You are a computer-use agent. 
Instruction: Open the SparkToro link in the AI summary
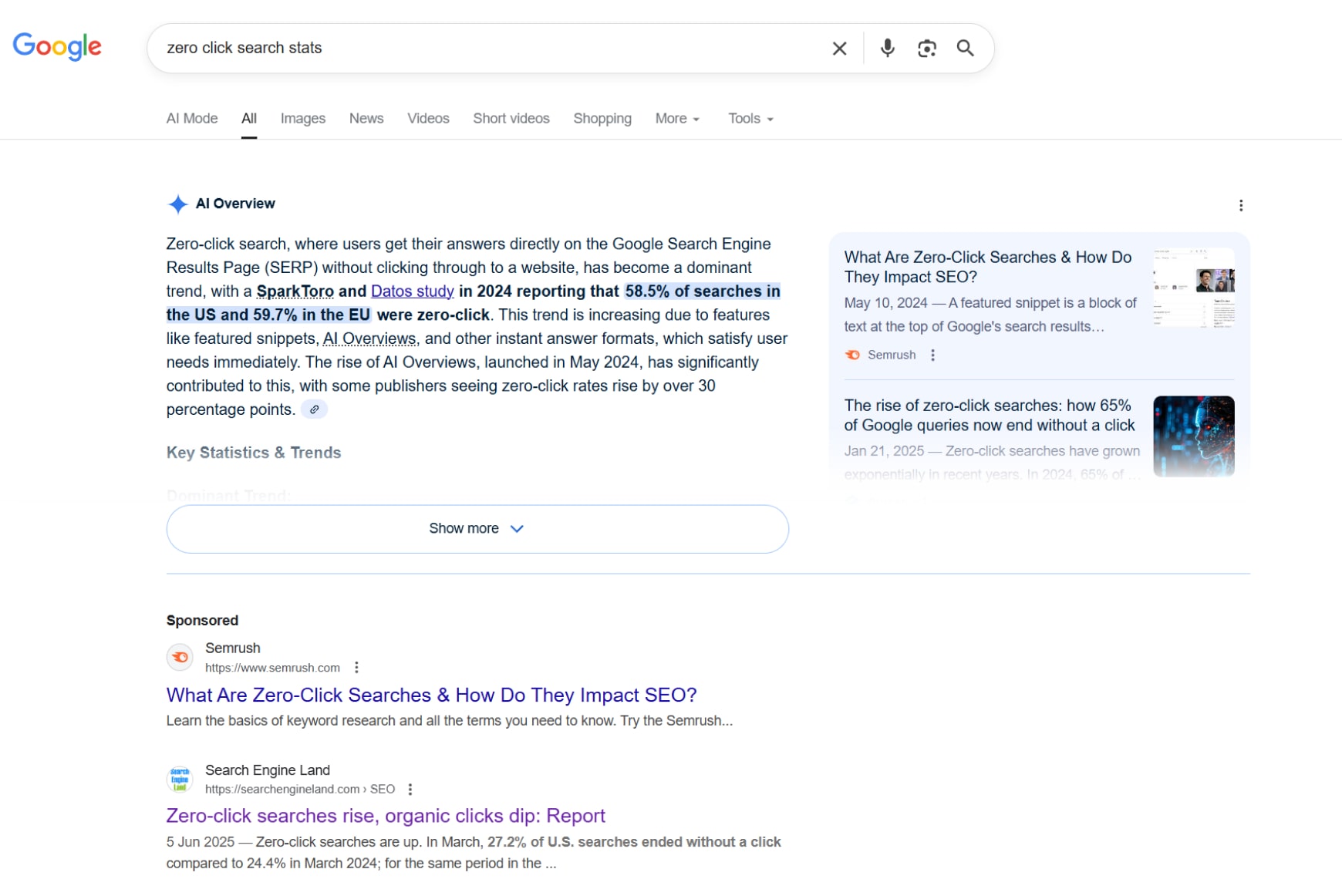pos(295,291)
